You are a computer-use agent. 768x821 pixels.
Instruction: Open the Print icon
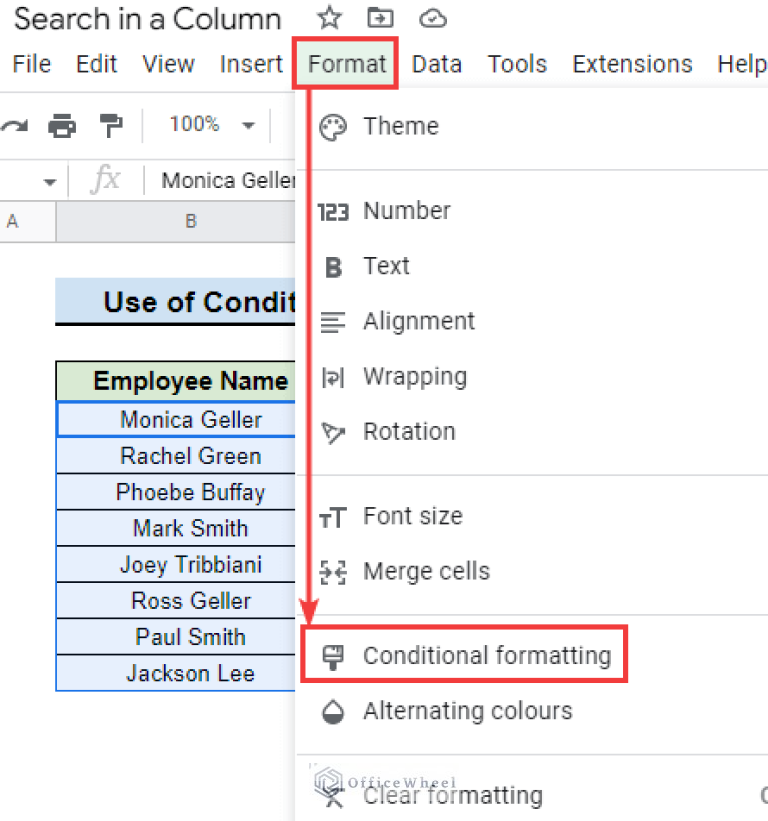pyautogui.click(x=63, y=126)
